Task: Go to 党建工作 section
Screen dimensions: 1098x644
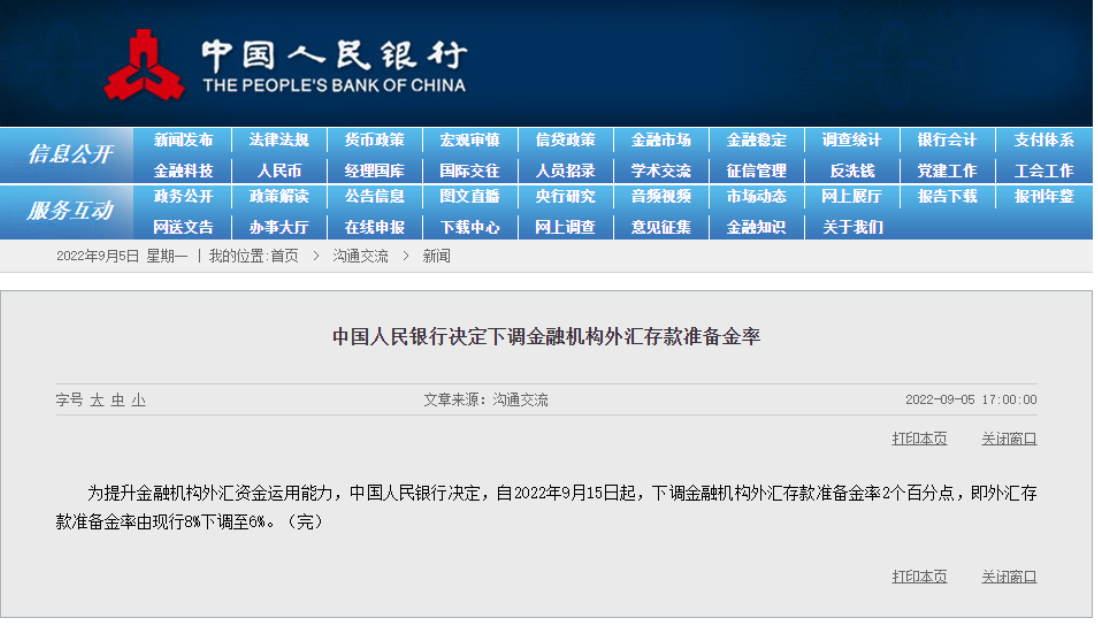Action: click(x=947, y=171)
